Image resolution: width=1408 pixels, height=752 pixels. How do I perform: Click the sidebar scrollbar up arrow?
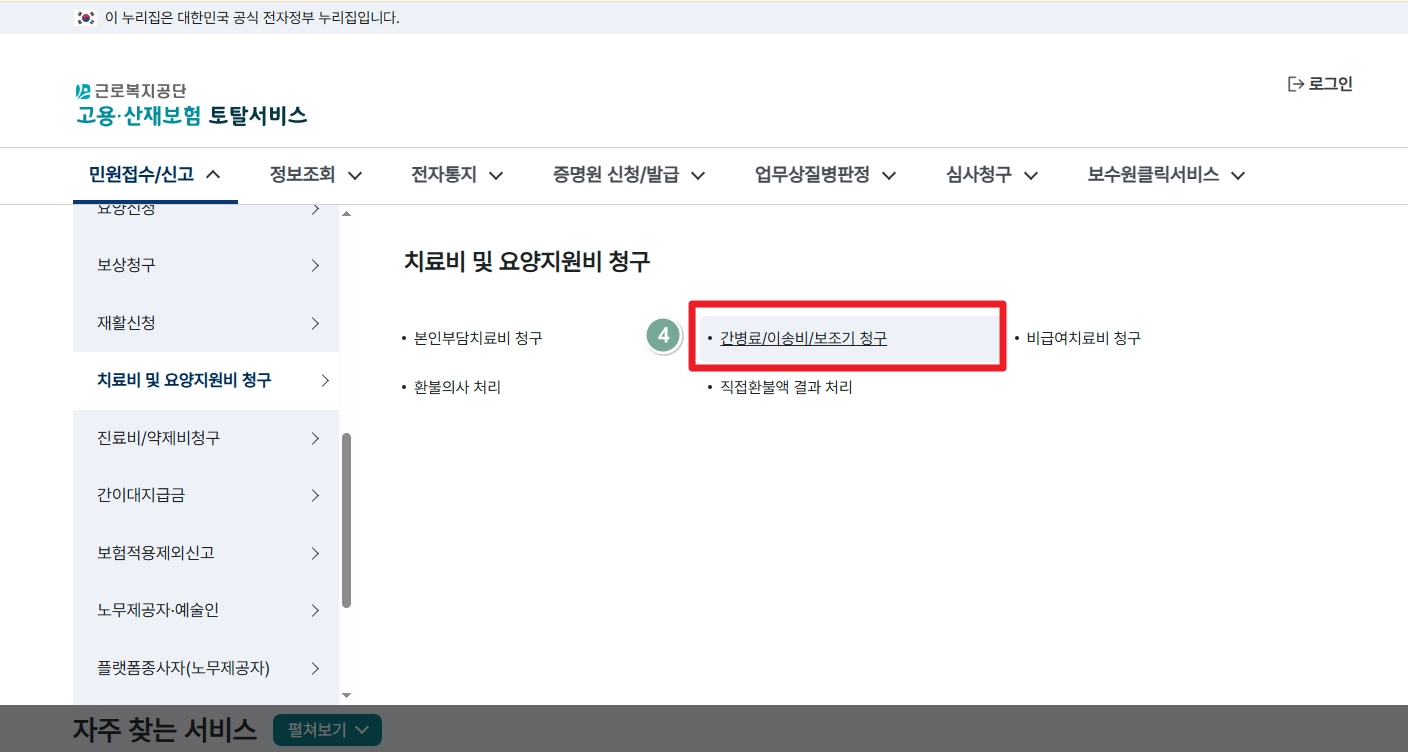(347, 211)
